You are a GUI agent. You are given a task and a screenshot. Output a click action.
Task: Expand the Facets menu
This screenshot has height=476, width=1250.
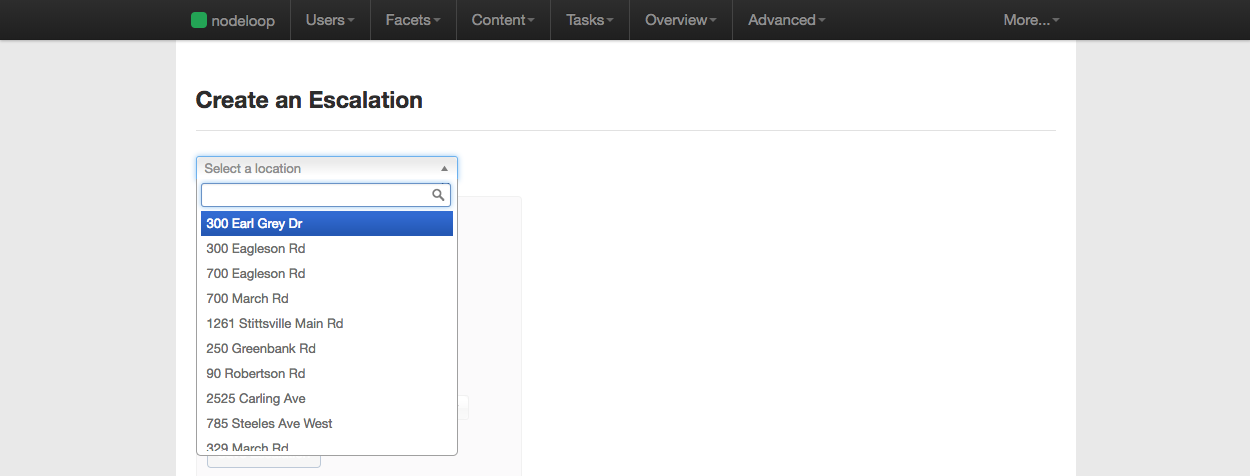point(413,20)
